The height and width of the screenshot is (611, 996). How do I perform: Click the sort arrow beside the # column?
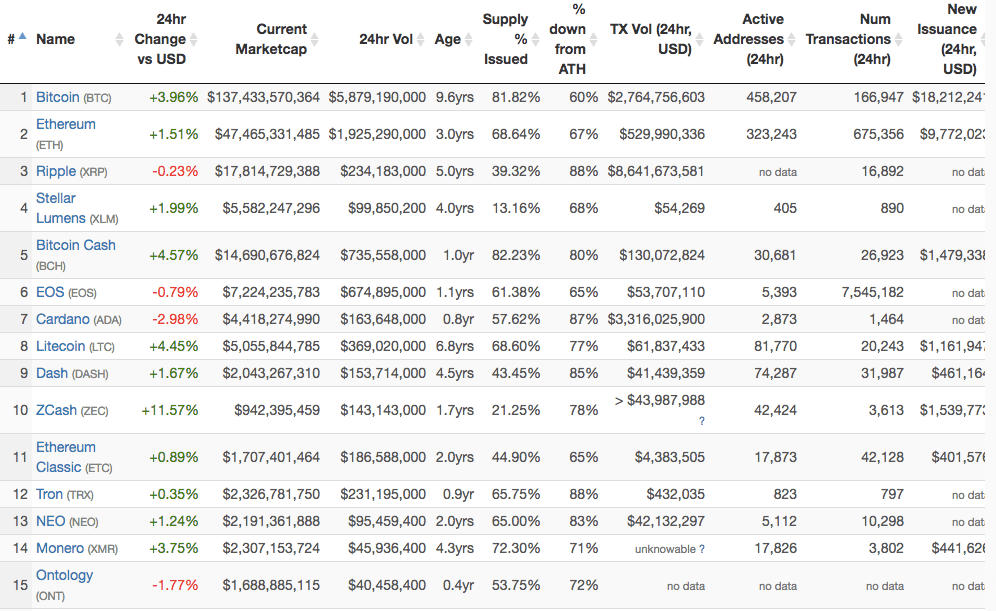[23, 37]
